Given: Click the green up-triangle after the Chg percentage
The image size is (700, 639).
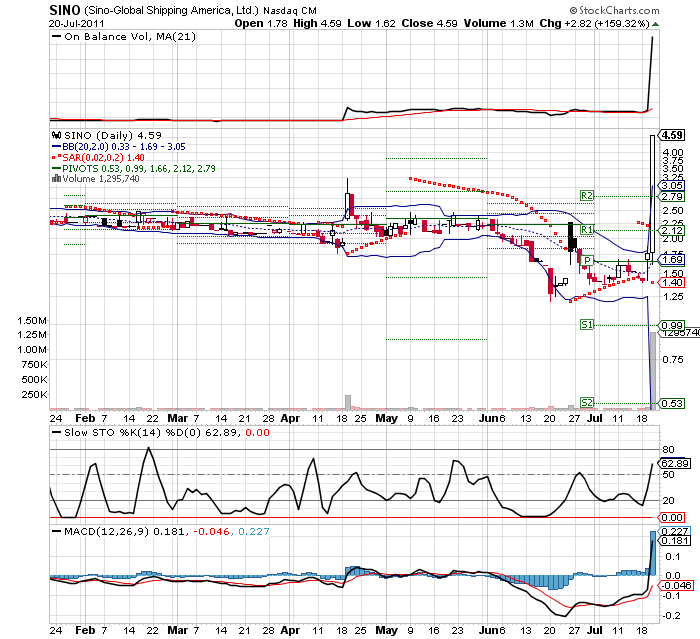Looking at the screenshot, I should pyautogui.click(x=655, y=24).
